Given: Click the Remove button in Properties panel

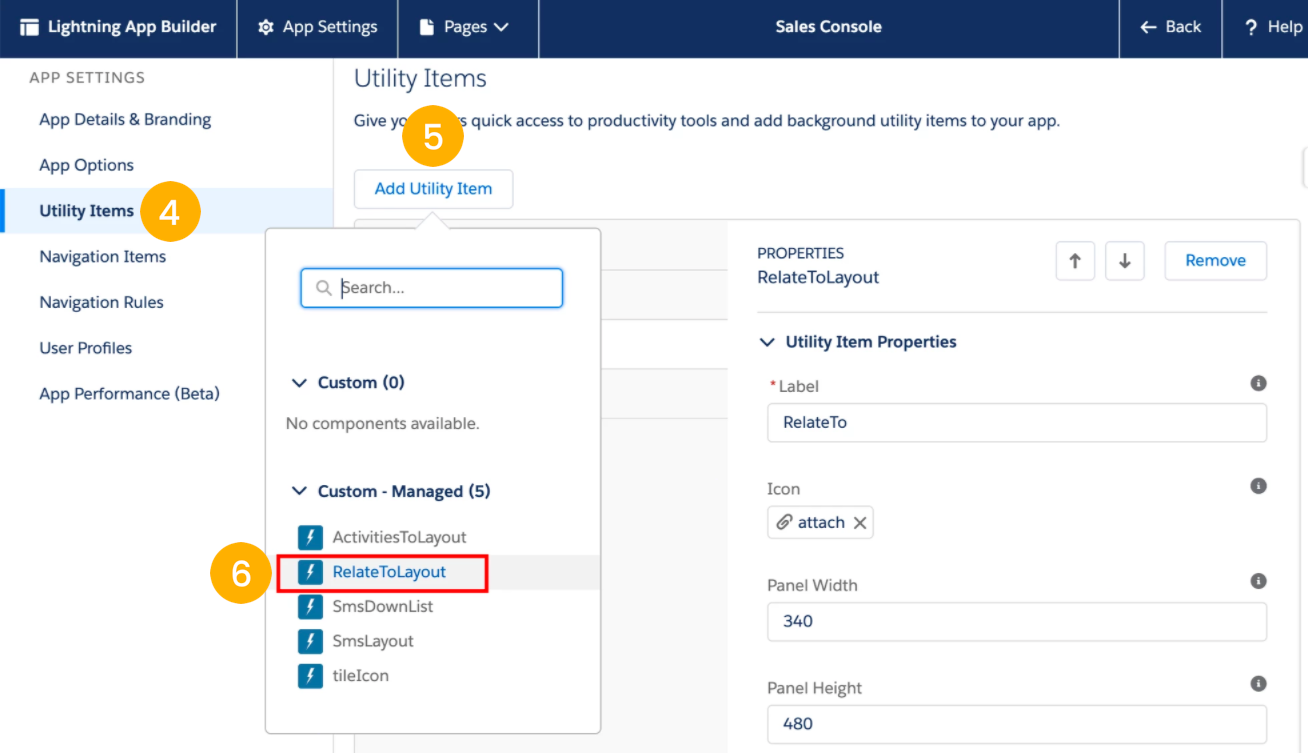Looking at the screenshot, I should tap(1215, 260).
